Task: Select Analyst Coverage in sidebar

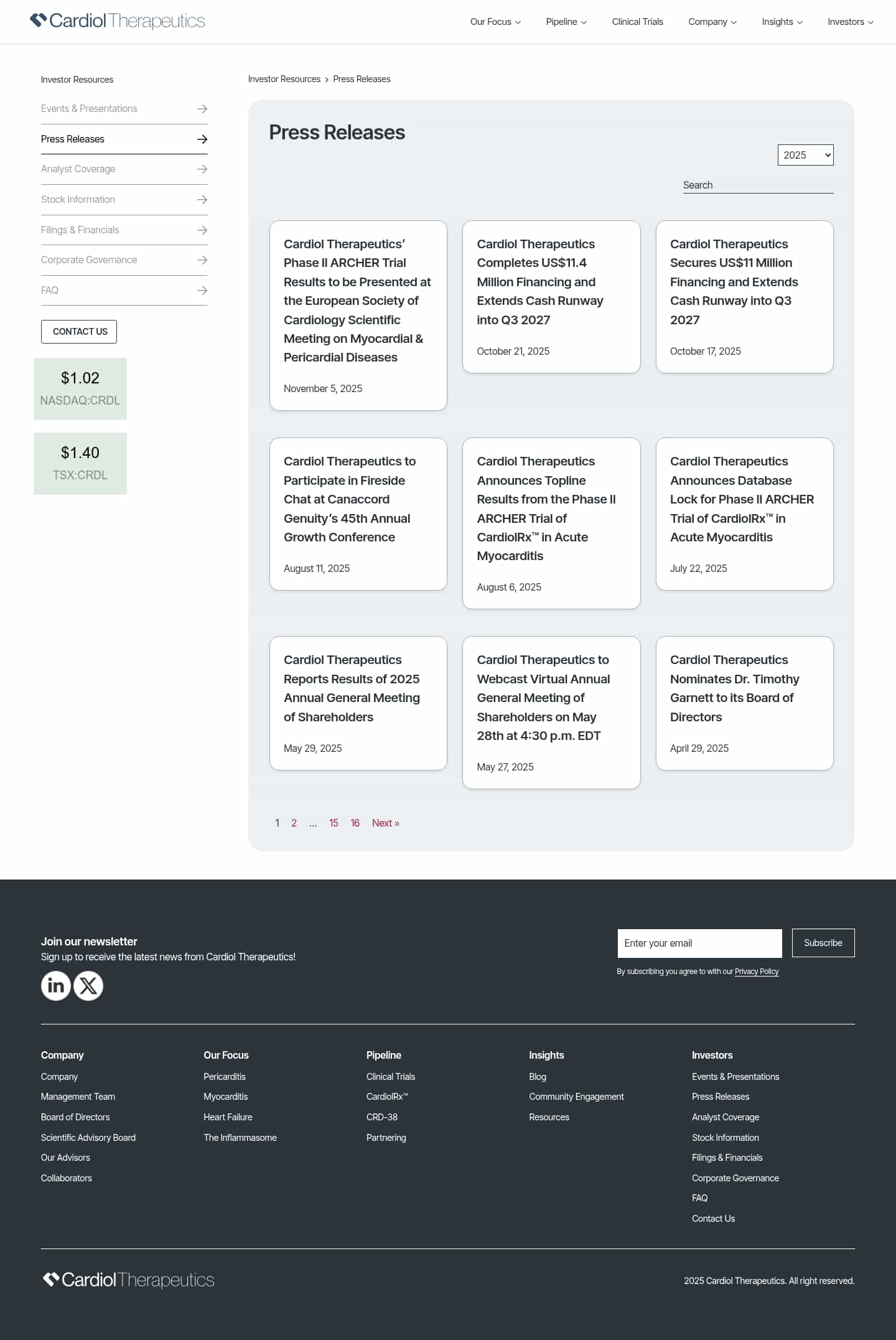Action: point(78,169)
